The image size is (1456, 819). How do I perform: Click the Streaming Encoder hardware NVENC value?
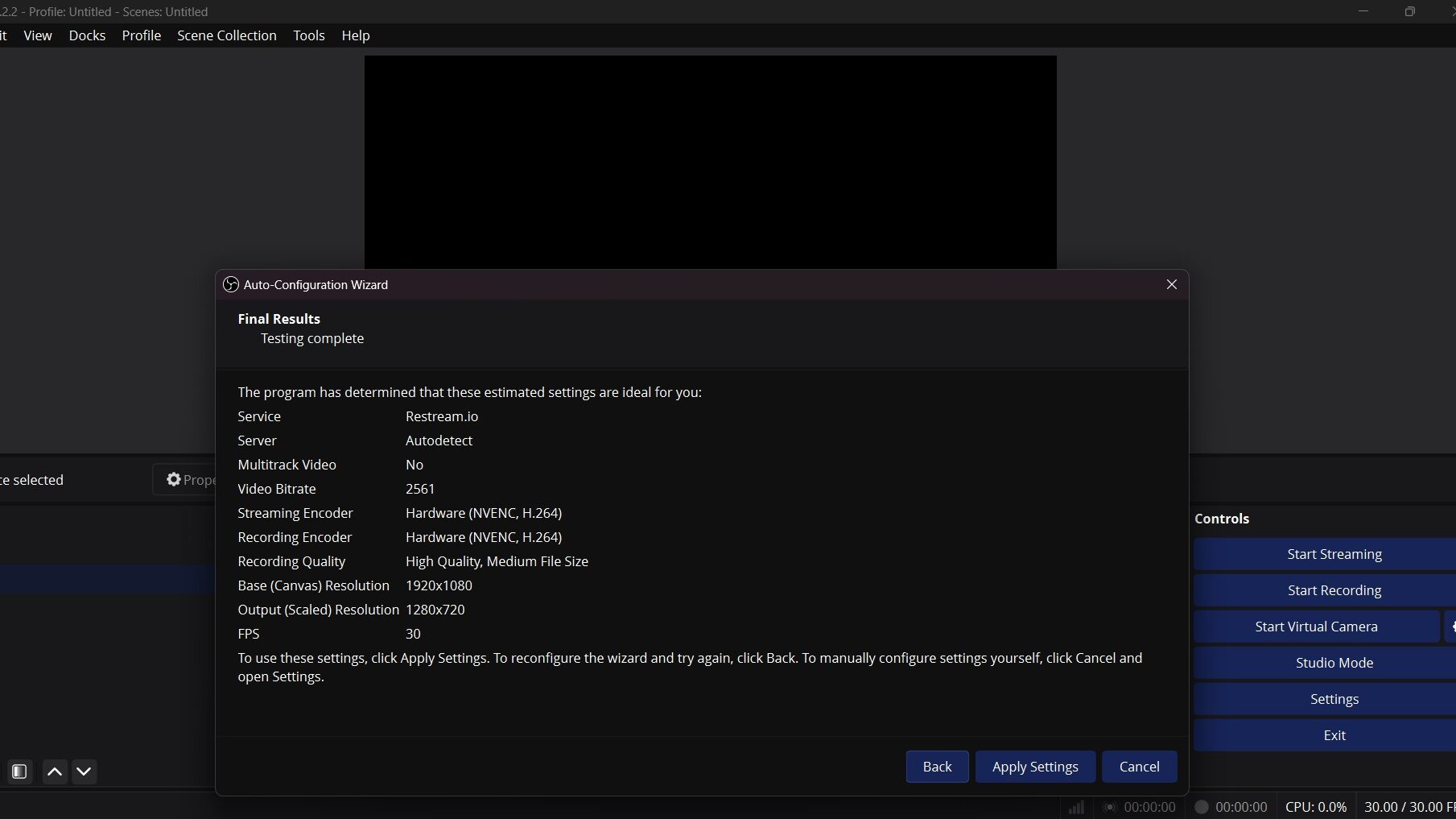tap(484, 513)
